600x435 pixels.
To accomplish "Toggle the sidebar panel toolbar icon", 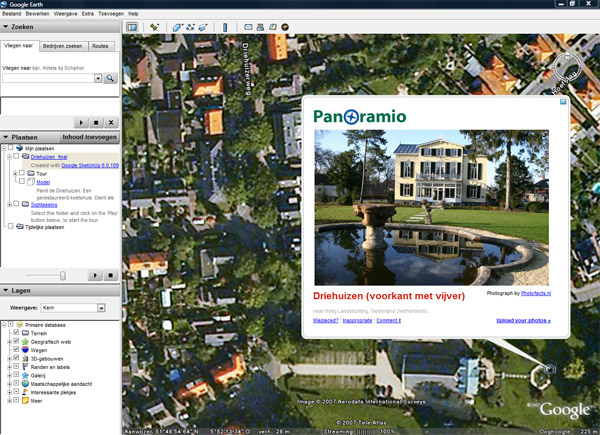I will [132, 27].
